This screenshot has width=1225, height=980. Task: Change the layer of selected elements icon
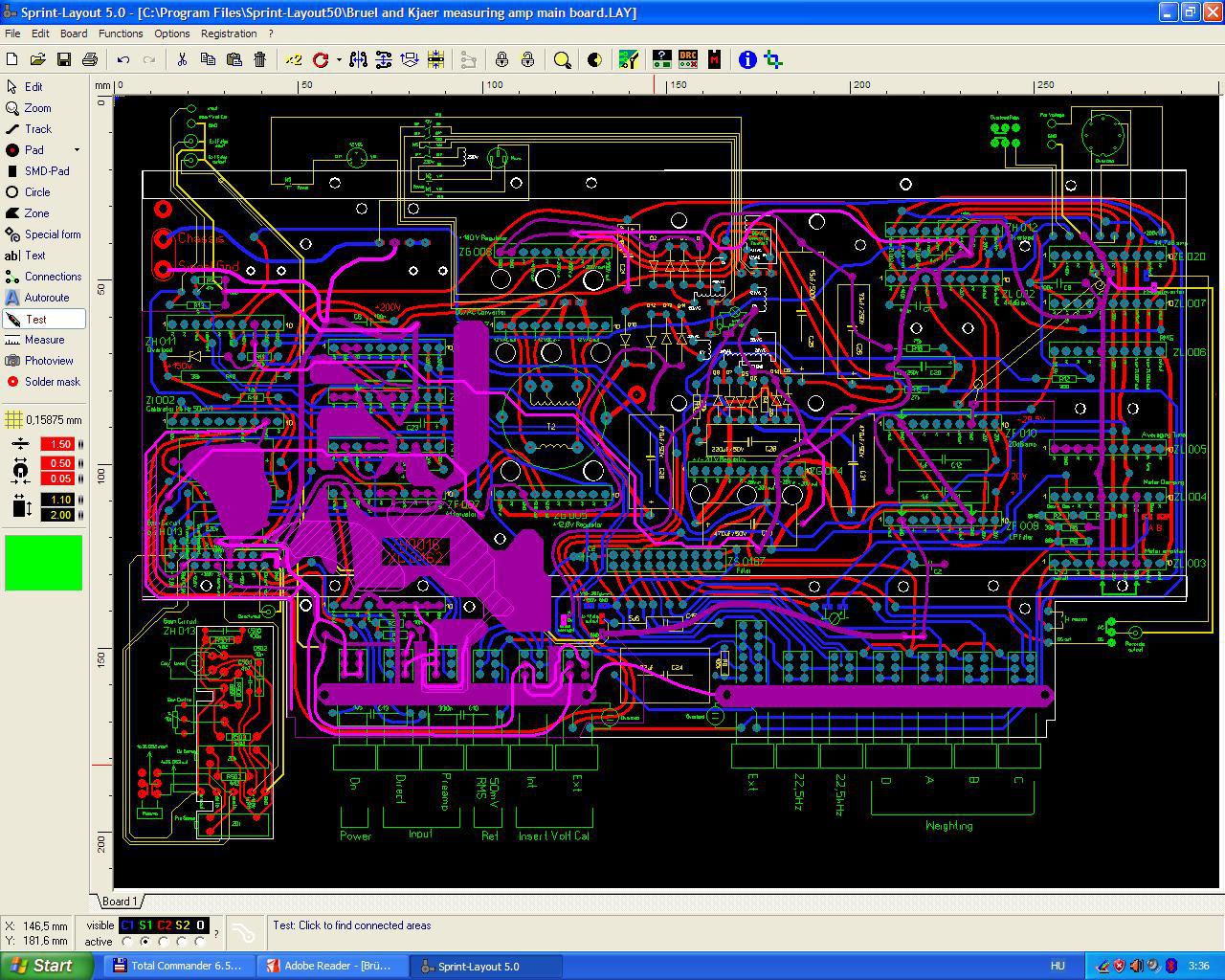coord(410,59)
